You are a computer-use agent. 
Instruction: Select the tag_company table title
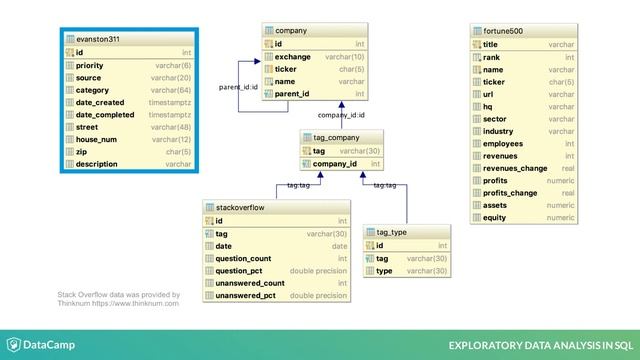[x=336, y=138]
